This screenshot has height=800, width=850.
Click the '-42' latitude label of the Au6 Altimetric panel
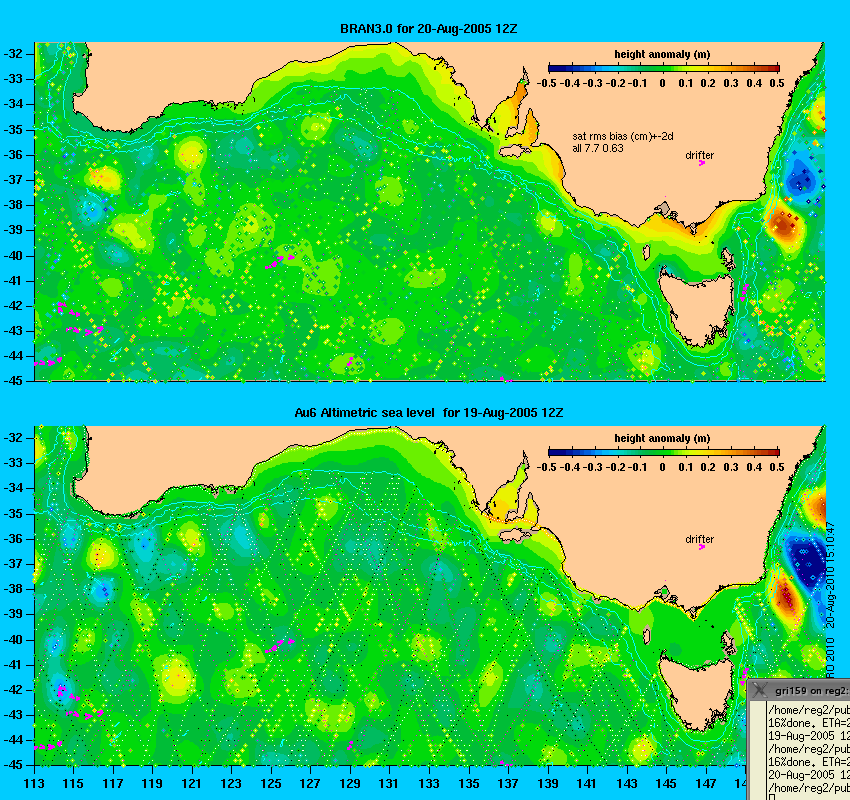13,689
